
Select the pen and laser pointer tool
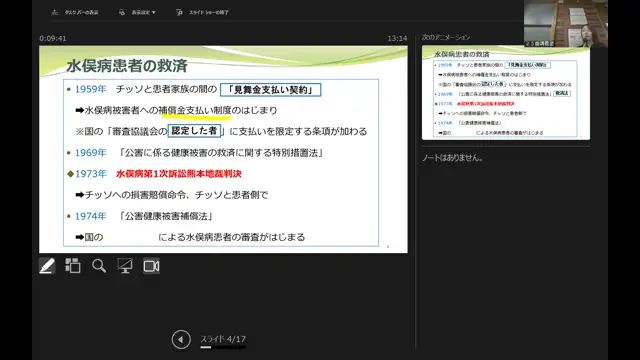point(47,266)
